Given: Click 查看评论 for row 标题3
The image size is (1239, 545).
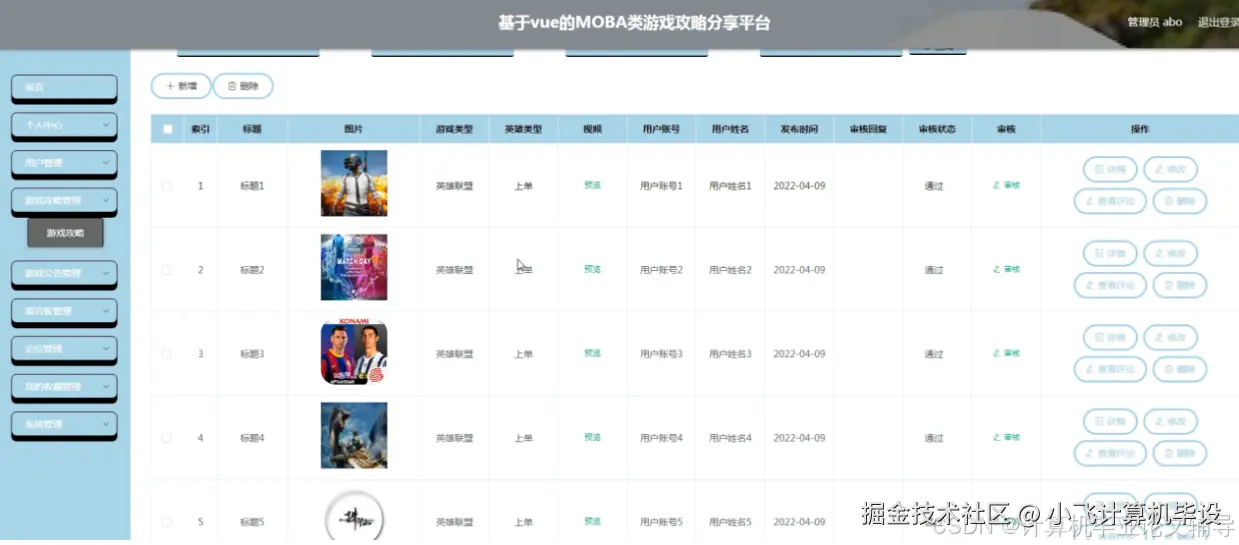Looking at the screenshot, I should point(1110,369).
